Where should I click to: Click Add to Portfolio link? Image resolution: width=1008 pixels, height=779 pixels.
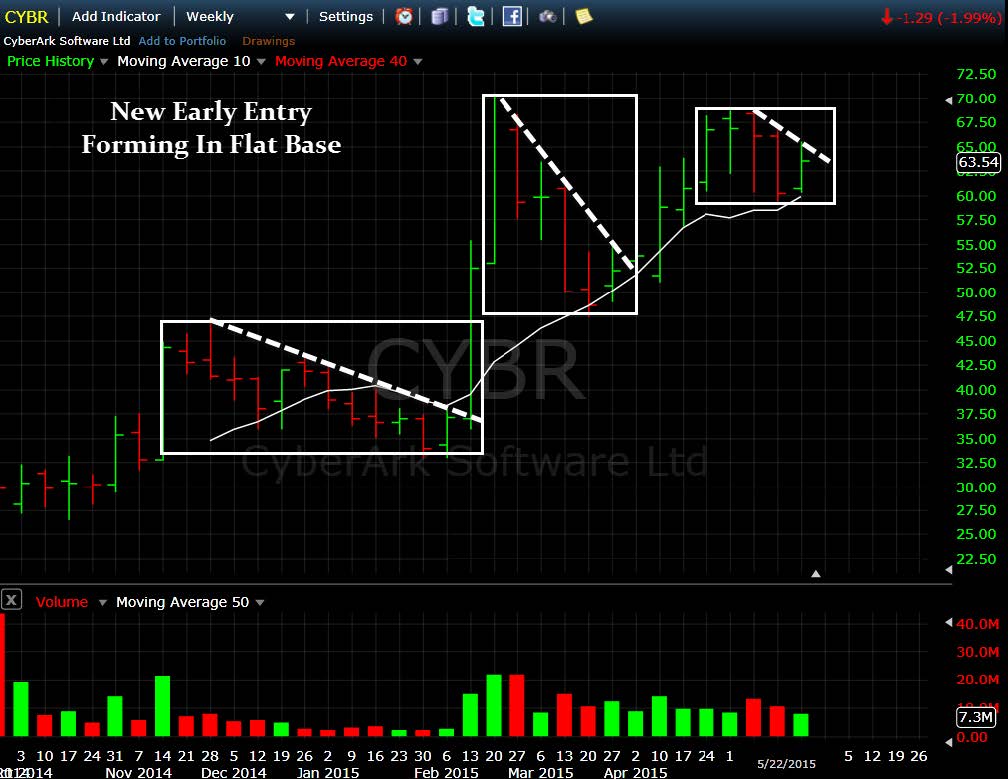click(x=183, y=41)
